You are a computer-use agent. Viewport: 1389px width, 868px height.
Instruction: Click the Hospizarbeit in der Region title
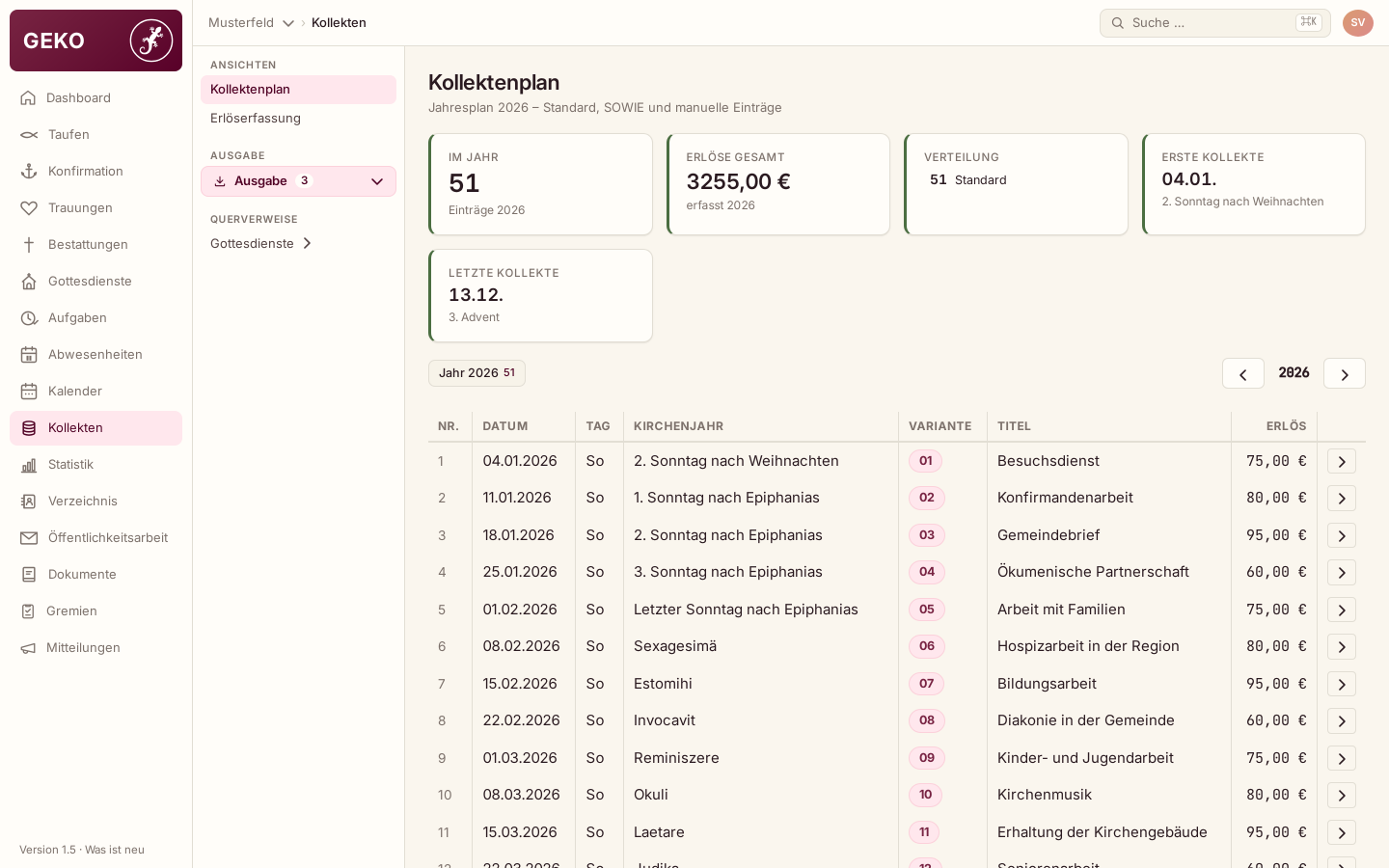click(x=1088, y=646)
